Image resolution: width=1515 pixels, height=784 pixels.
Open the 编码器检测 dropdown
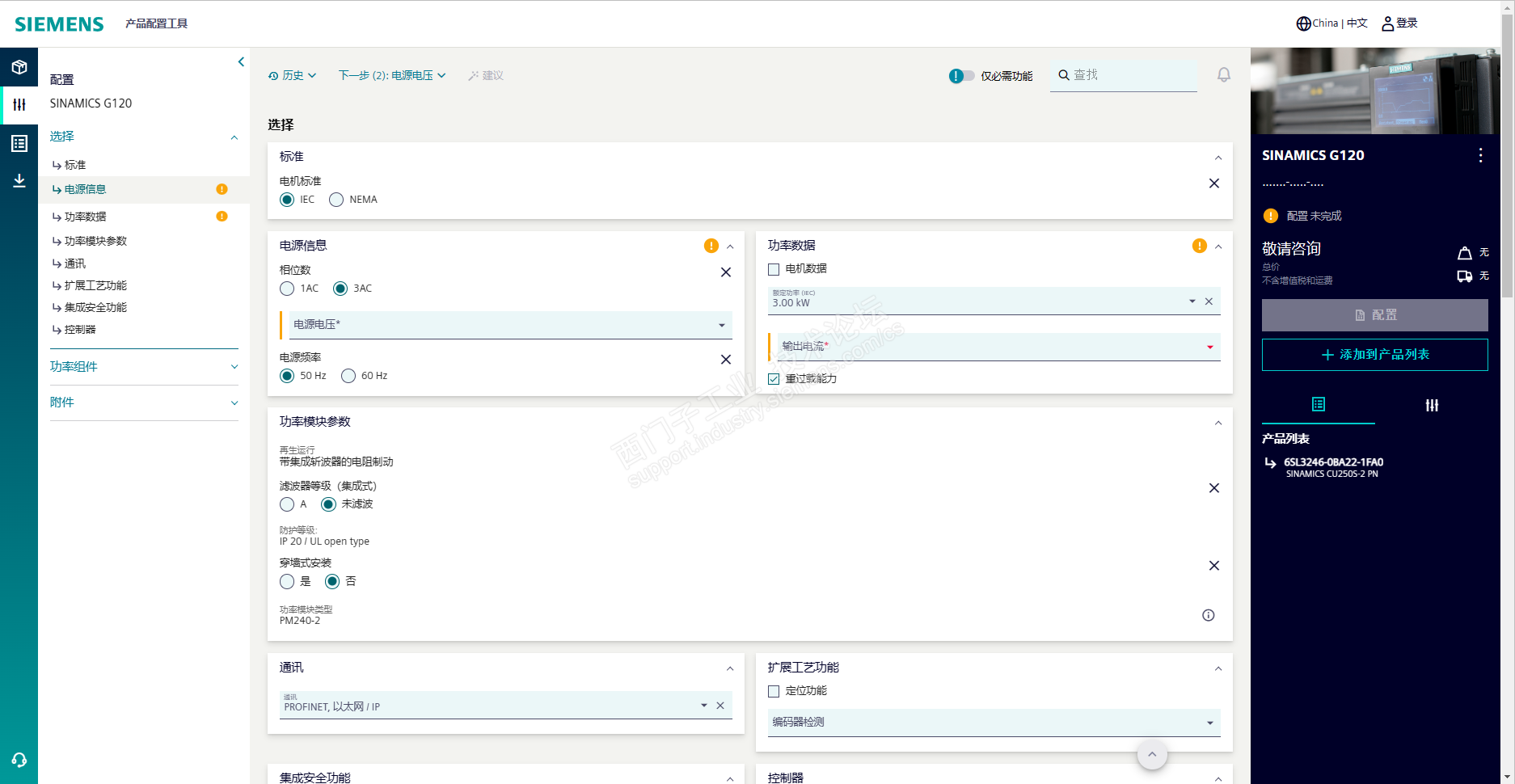click(x=994, y=723)
